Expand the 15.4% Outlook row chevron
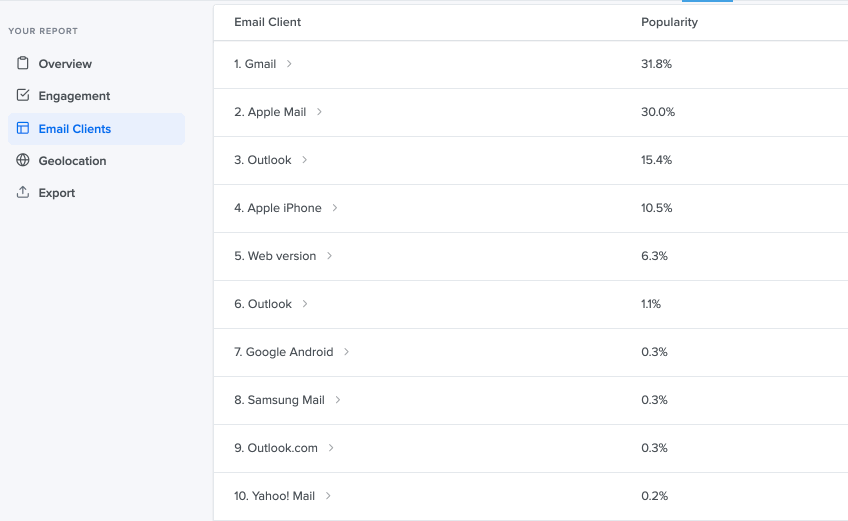This screenshot has height=521, width=848. 304,160
